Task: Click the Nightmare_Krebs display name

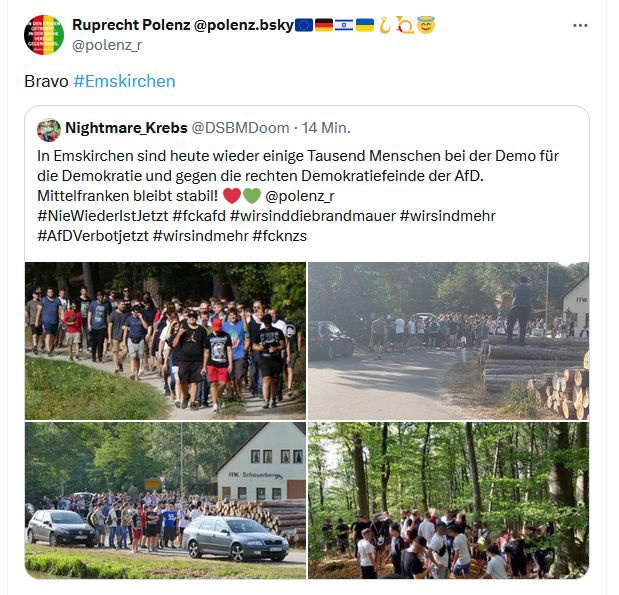Action: coord(126,128)
